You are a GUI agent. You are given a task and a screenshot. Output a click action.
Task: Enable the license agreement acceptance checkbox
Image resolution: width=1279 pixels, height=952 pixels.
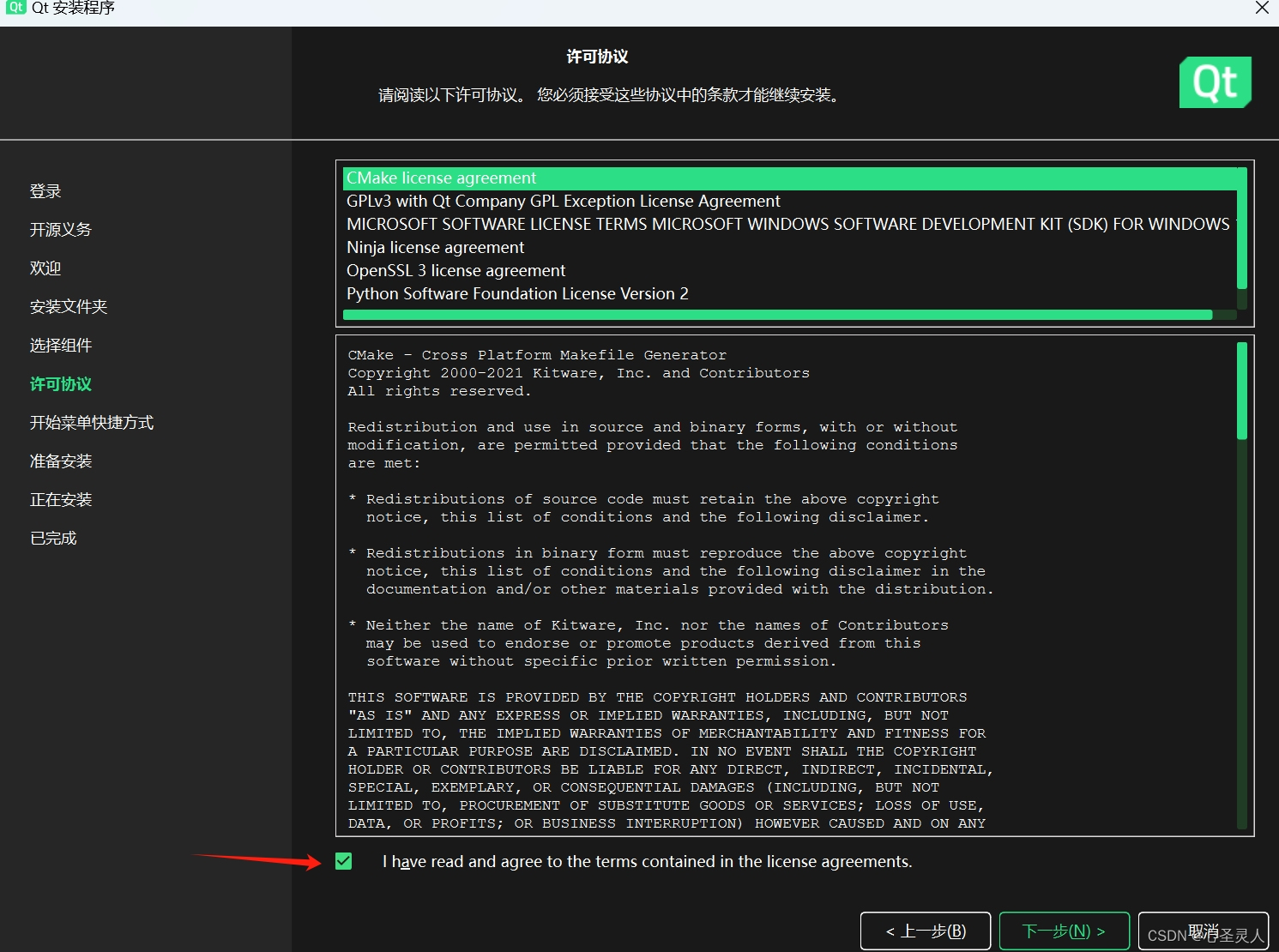tap(343, 861)
